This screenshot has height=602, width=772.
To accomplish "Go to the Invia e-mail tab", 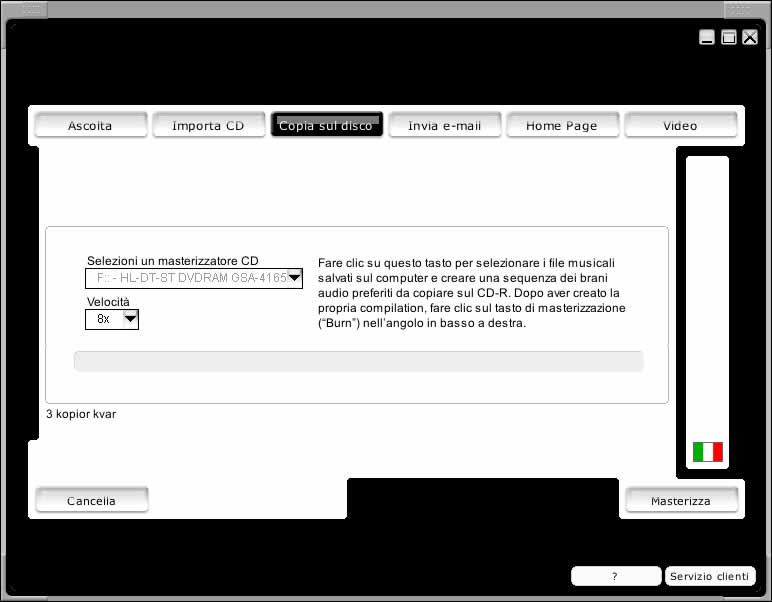I will point(444,125).
